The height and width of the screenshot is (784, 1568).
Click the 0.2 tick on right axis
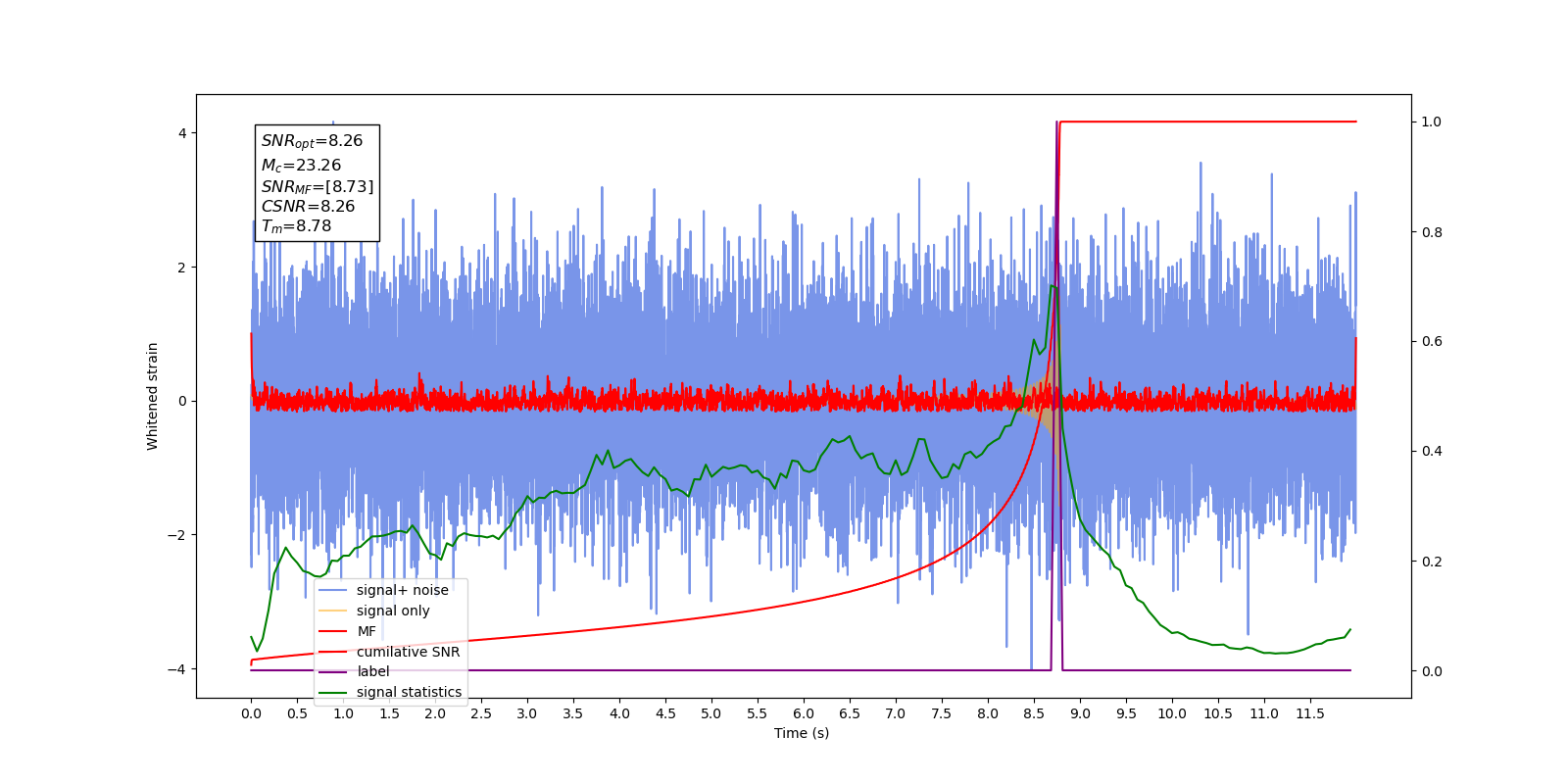point(1432,562)
